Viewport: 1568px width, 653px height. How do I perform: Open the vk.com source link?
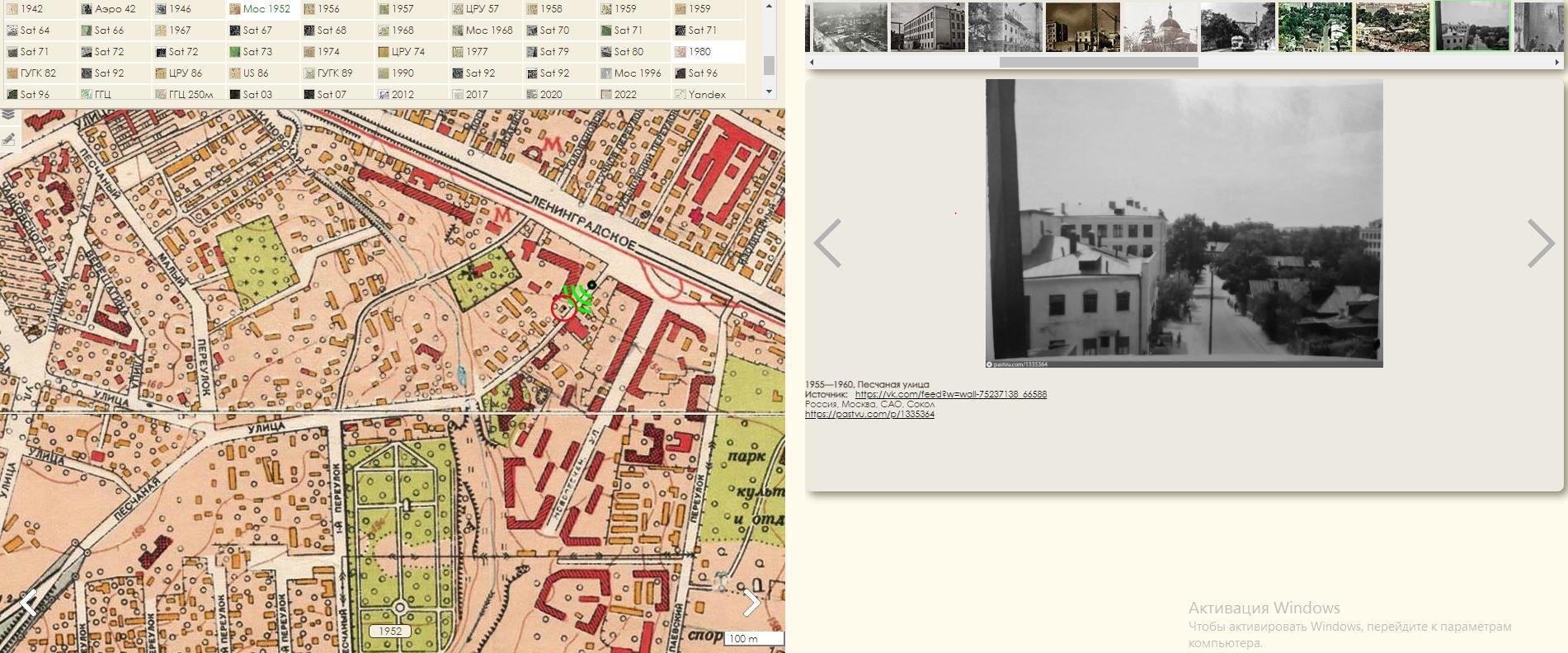[x=950, y=394]
